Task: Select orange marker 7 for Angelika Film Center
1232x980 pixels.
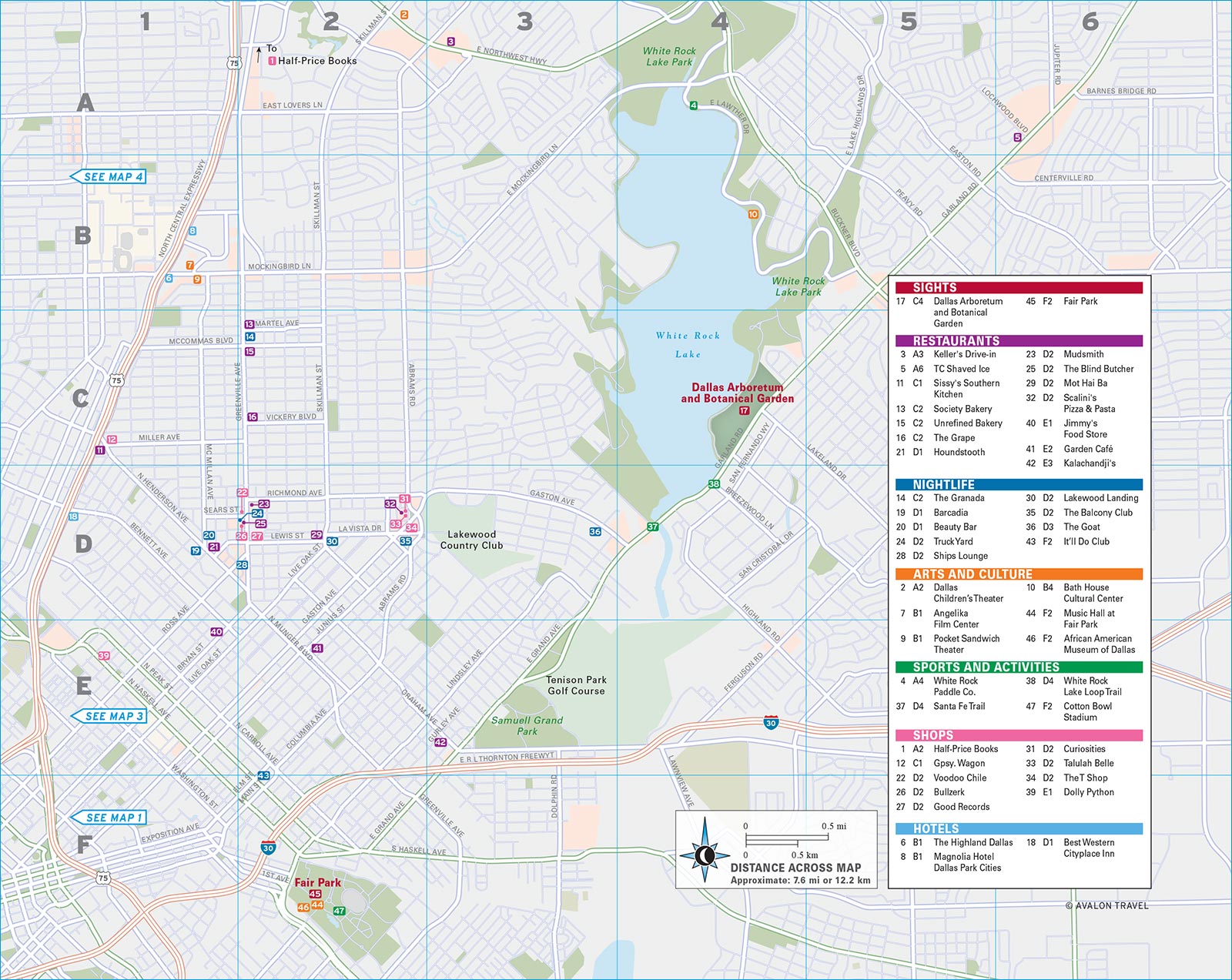Action: 189,265
